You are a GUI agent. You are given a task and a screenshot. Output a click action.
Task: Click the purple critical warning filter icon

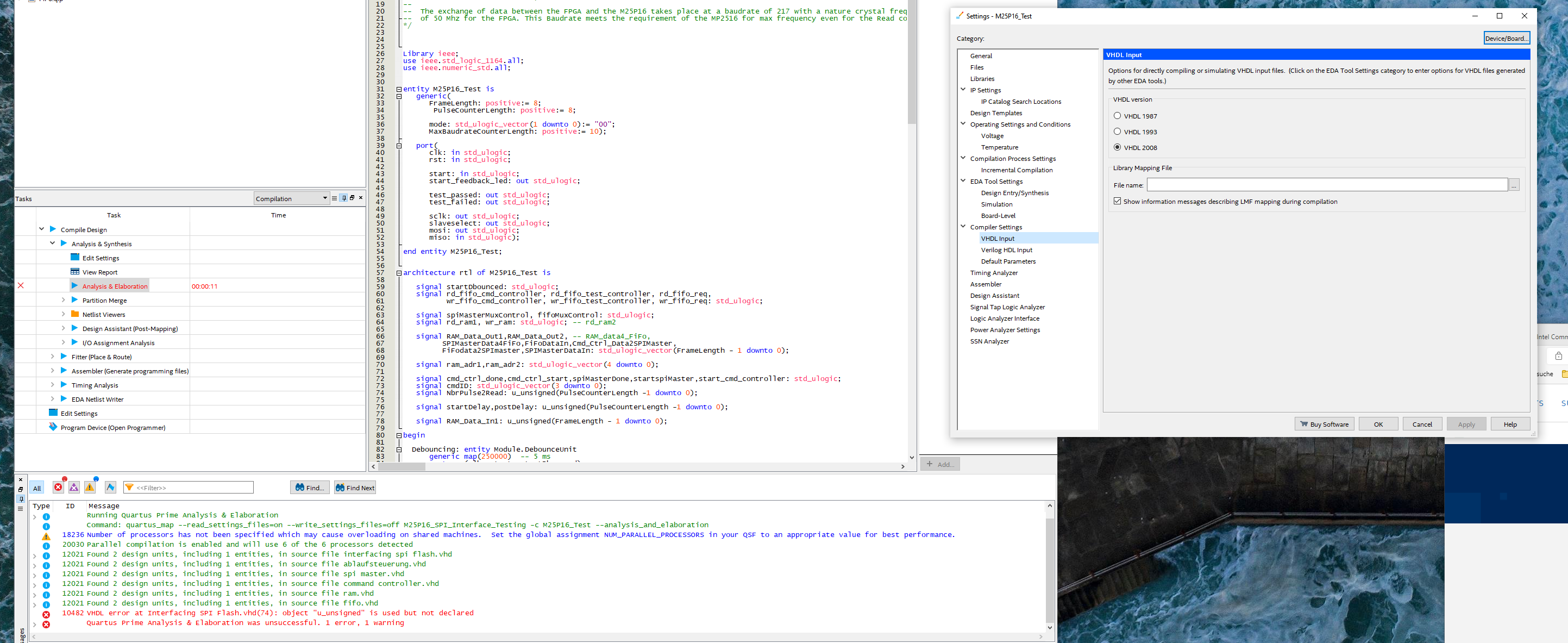(74, 486)
